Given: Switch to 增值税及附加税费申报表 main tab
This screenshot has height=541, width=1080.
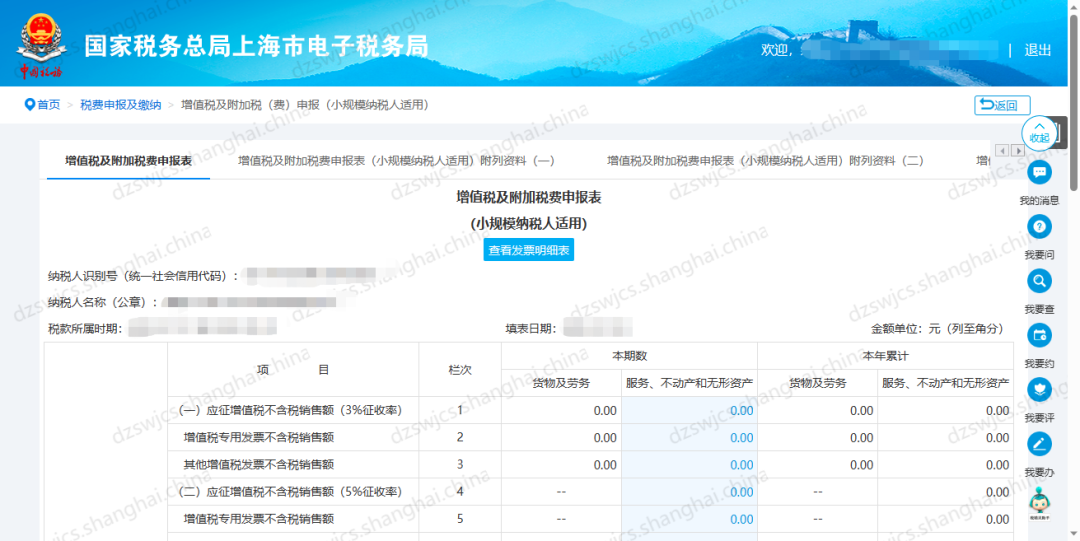Looking at the screenshot, I should pos(128,160).
